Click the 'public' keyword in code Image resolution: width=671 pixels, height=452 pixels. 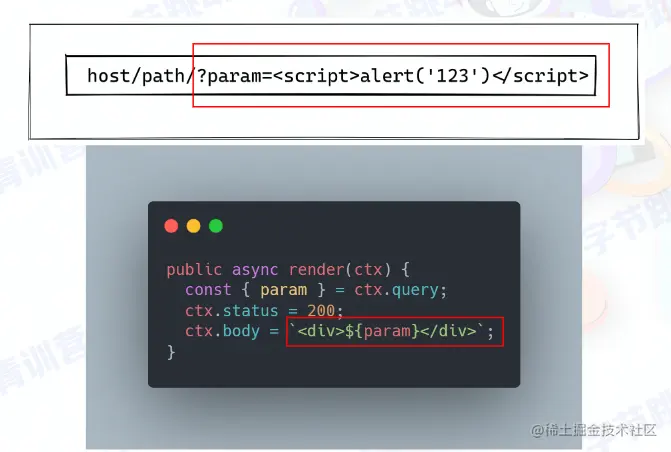coord(194,270)
